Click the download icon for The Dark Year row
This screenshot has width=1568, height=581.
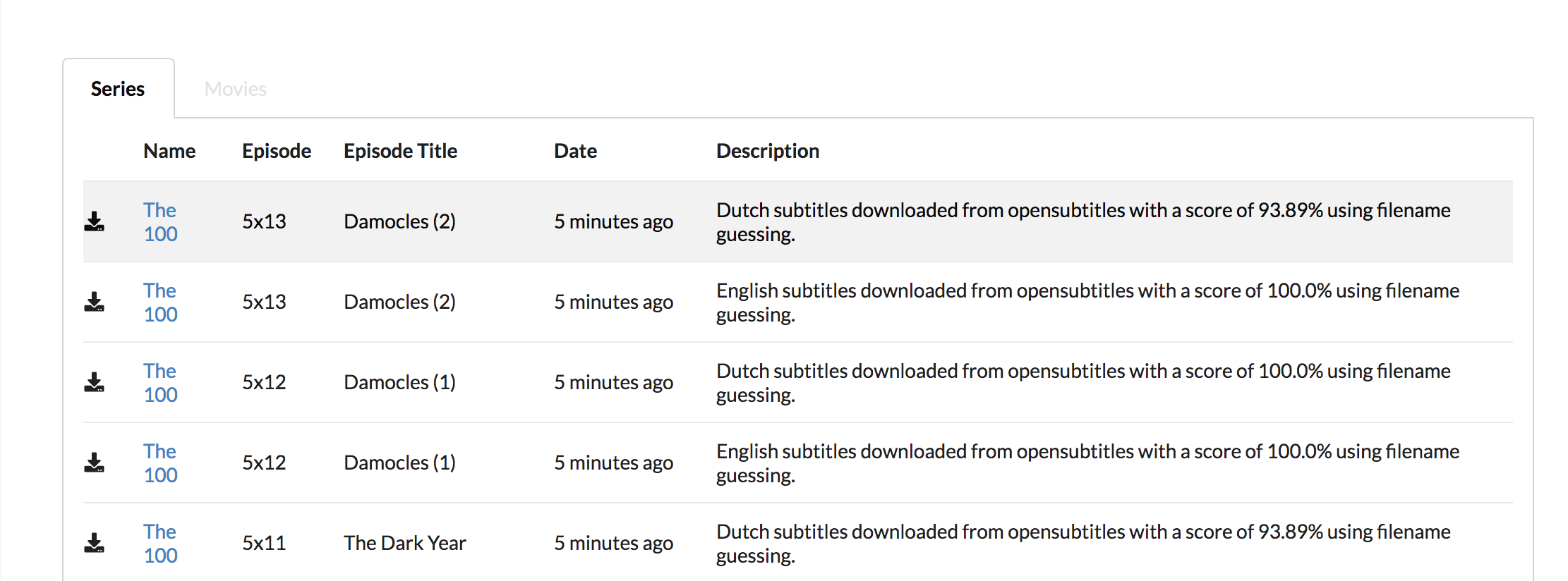click(x=95, y=543)
